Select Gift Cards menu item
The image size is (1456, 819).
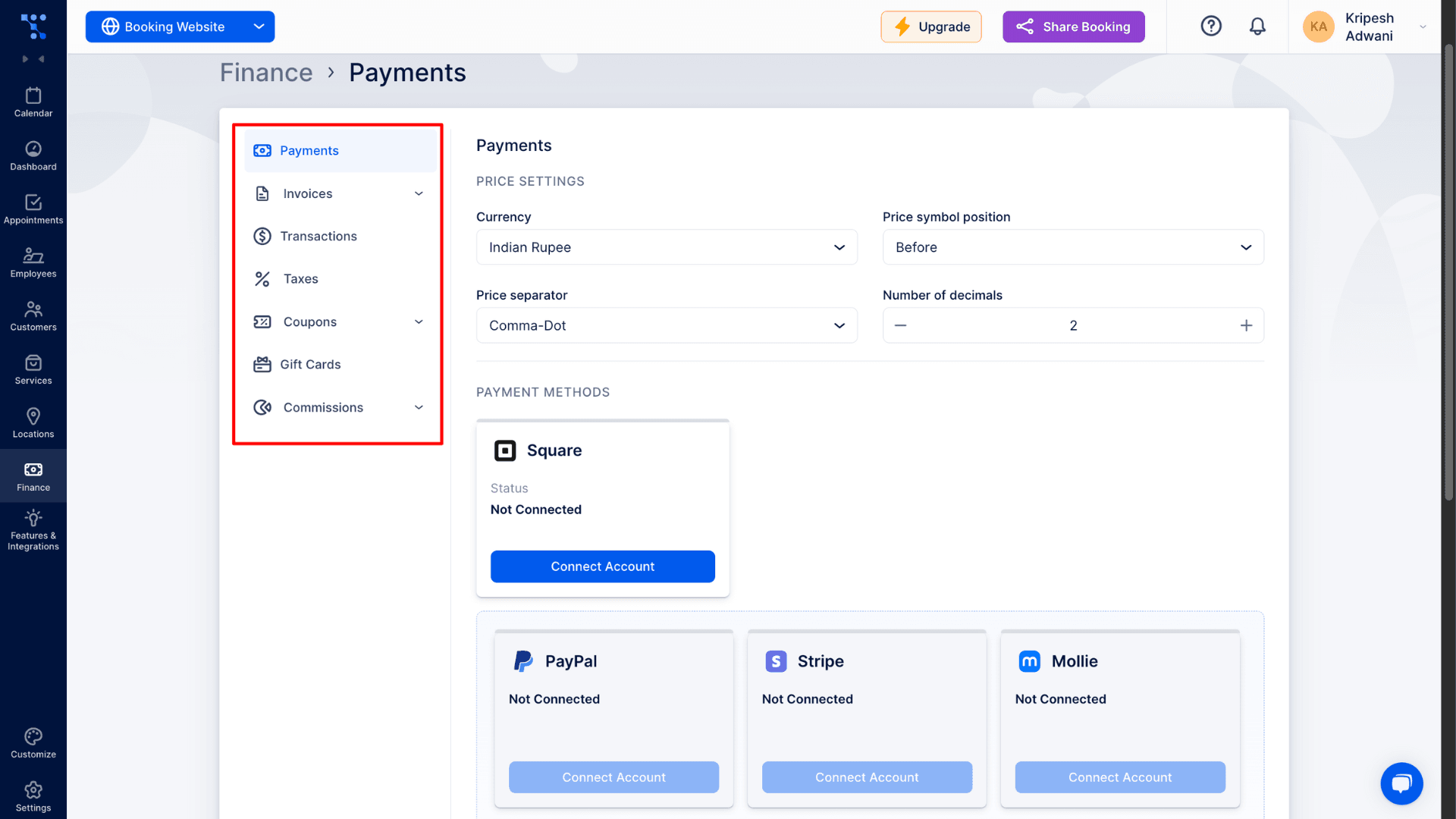click(310, 364)
